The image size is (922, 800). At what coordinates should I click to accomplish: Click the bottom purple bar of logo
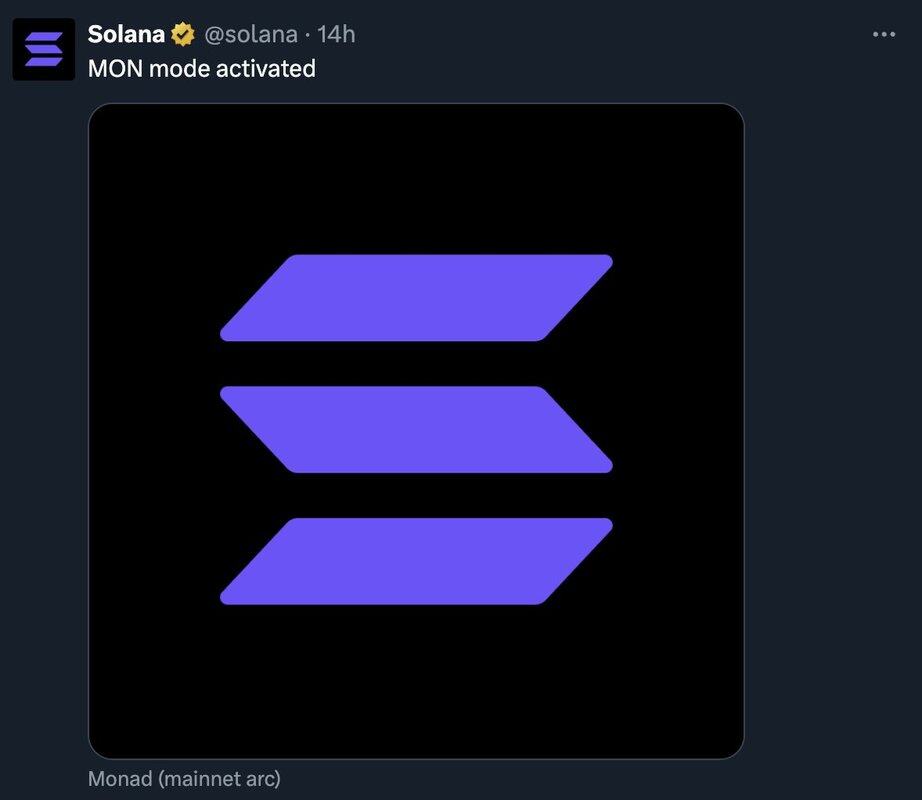416,561
